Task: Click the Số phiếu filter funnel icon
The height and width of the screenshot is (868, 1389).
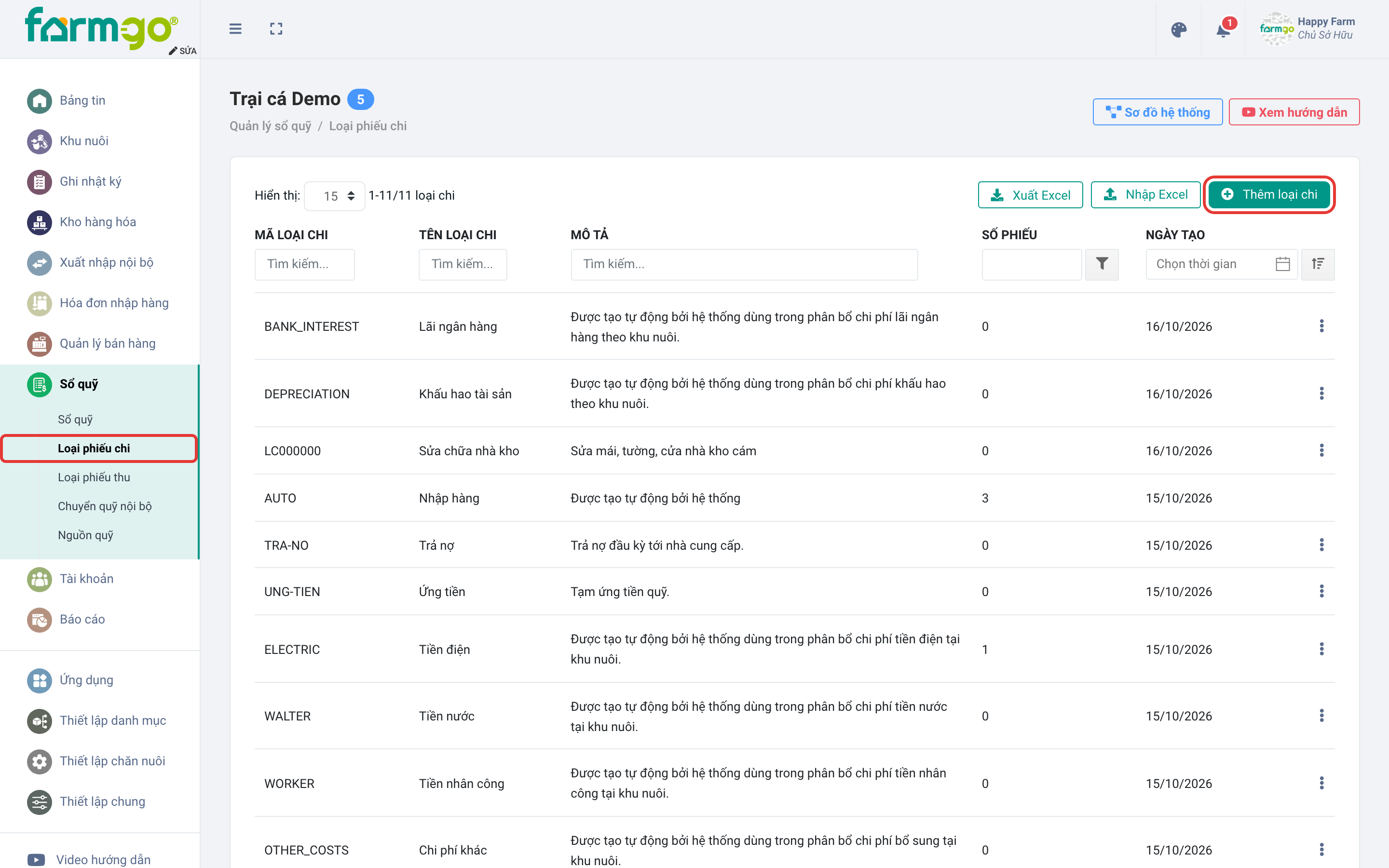Action: point(1102,264)
